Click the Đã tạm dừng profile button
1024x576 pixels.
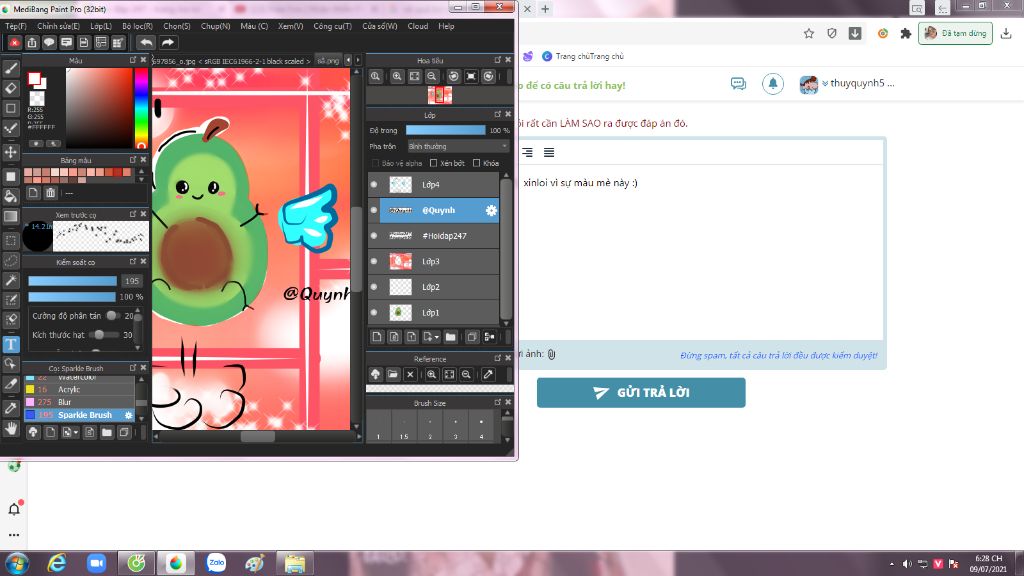pyautogui.click(x=955, y=33)
